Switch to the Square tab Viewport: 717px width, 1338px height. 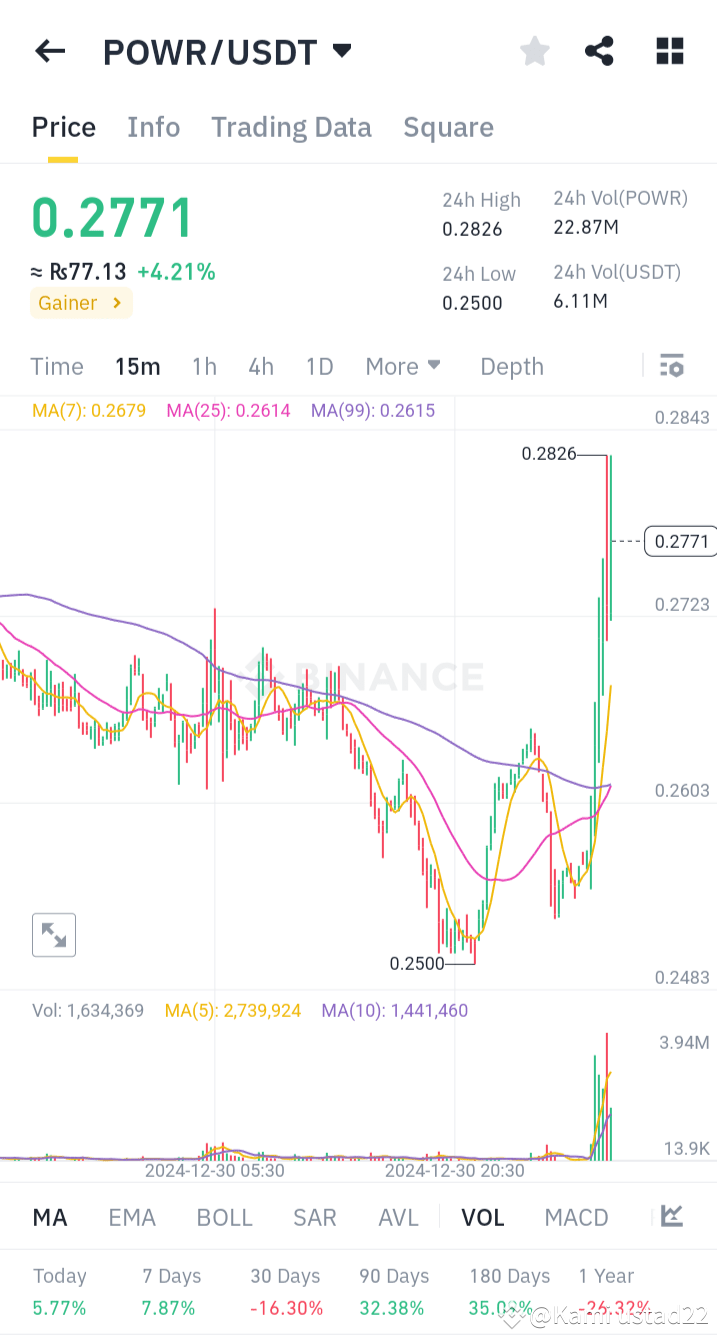click(x=448, y=127)
